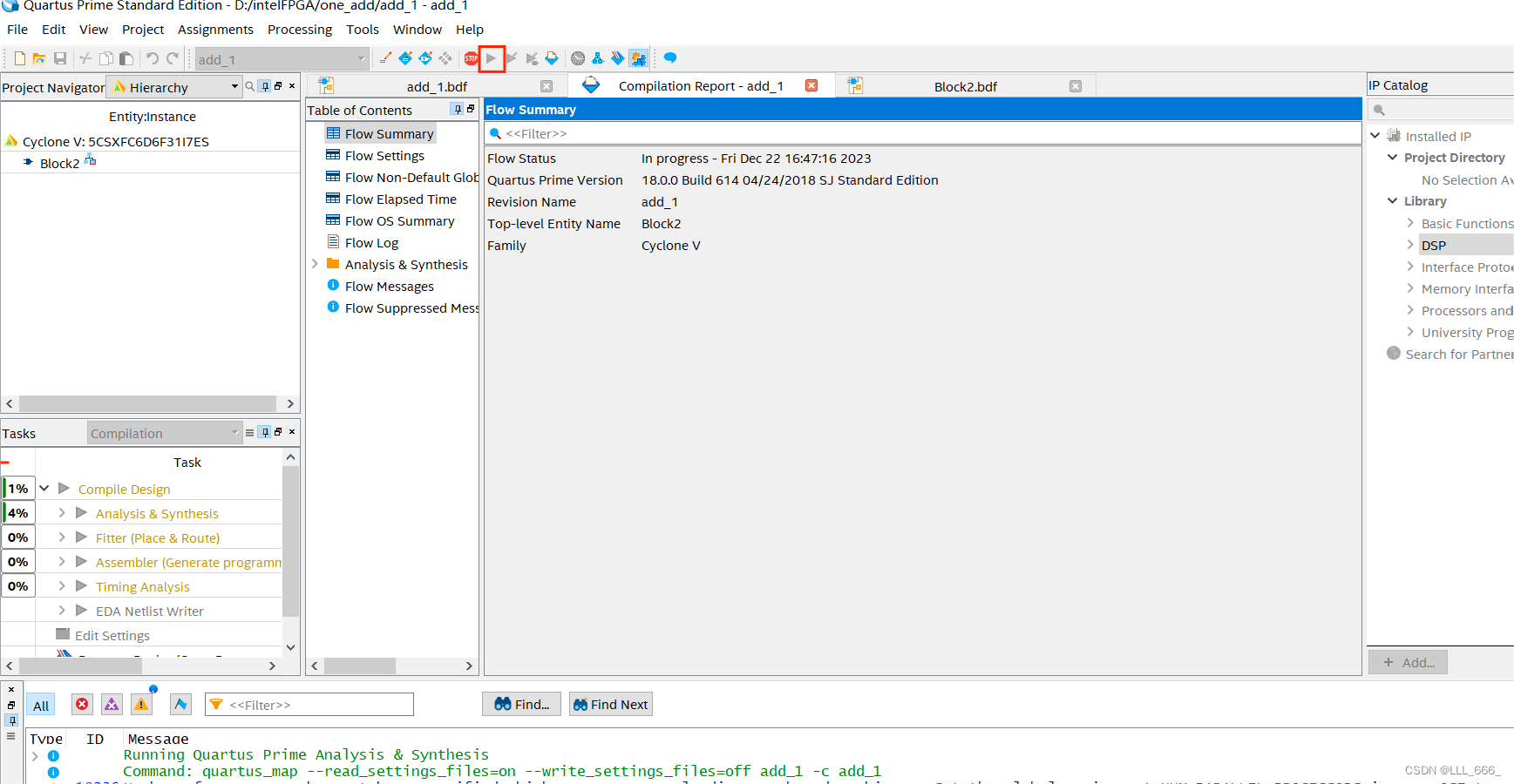Open the Tools menu

363,30
